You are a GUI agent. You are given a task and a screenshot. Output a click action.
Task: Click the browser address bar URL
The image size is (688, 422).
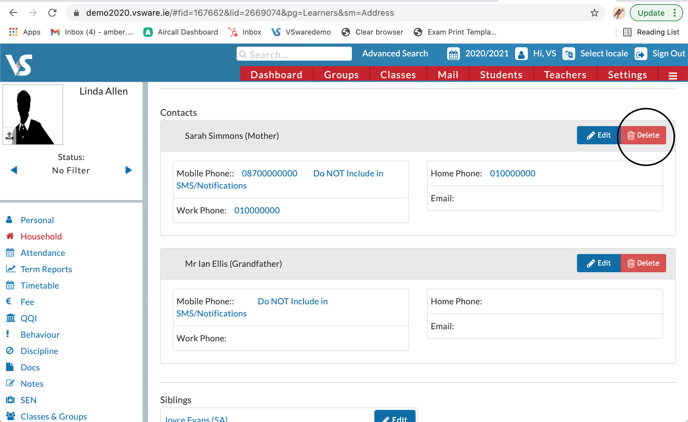(240, 13)
